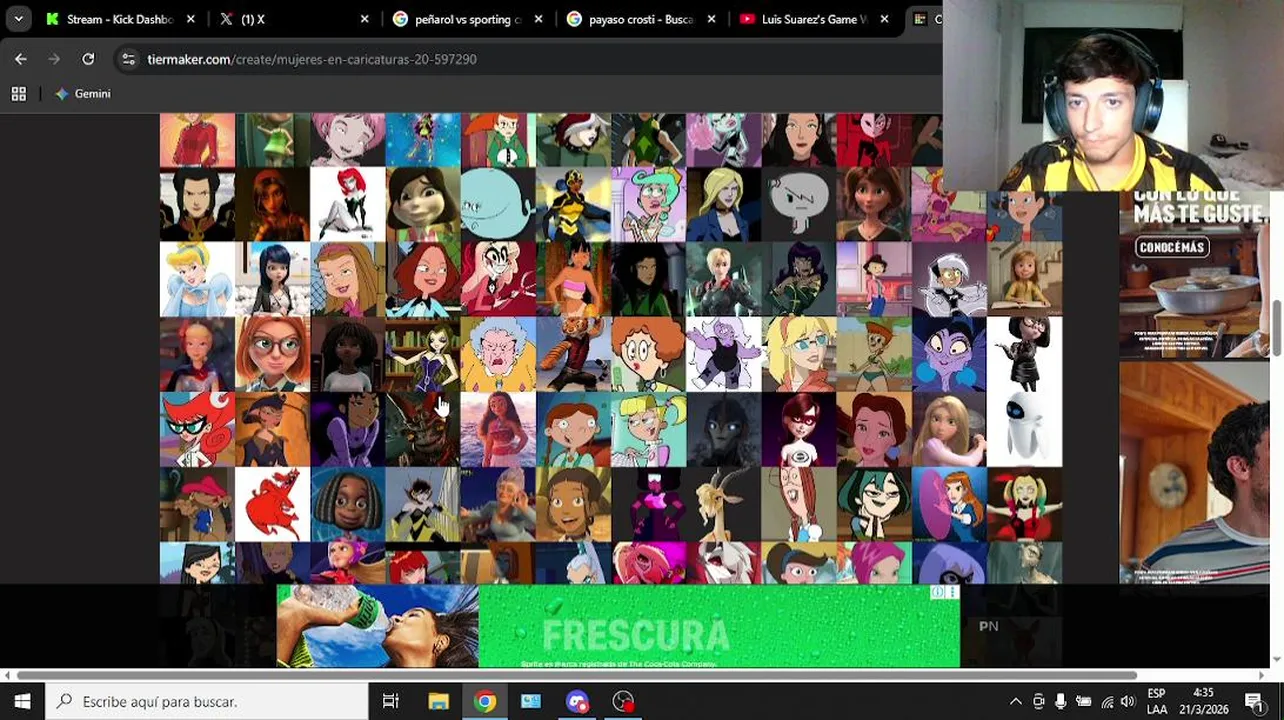The width and height of the screenshot is (1284, 720).
Task: Switch the ESP LAA input language
Action: 1157,702
